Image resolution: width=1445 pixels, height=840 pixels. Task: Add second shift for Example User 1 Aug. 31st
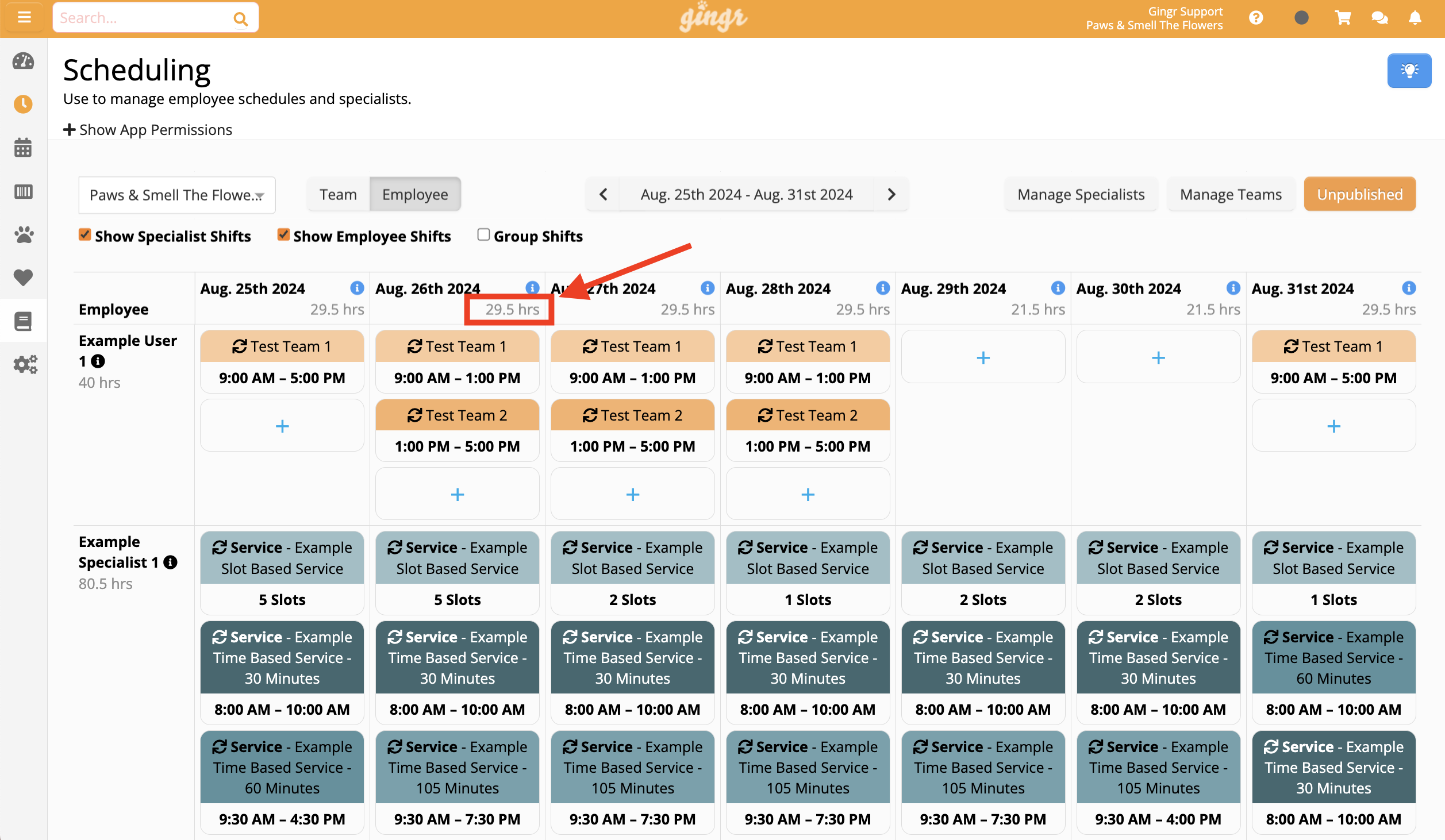[1333, 425]
